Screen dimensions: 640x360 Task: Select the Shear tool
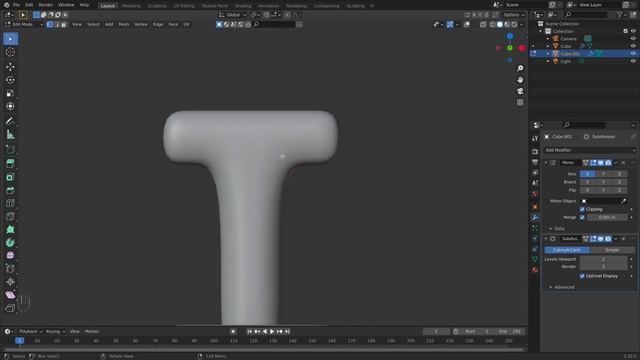click(10, 295)
